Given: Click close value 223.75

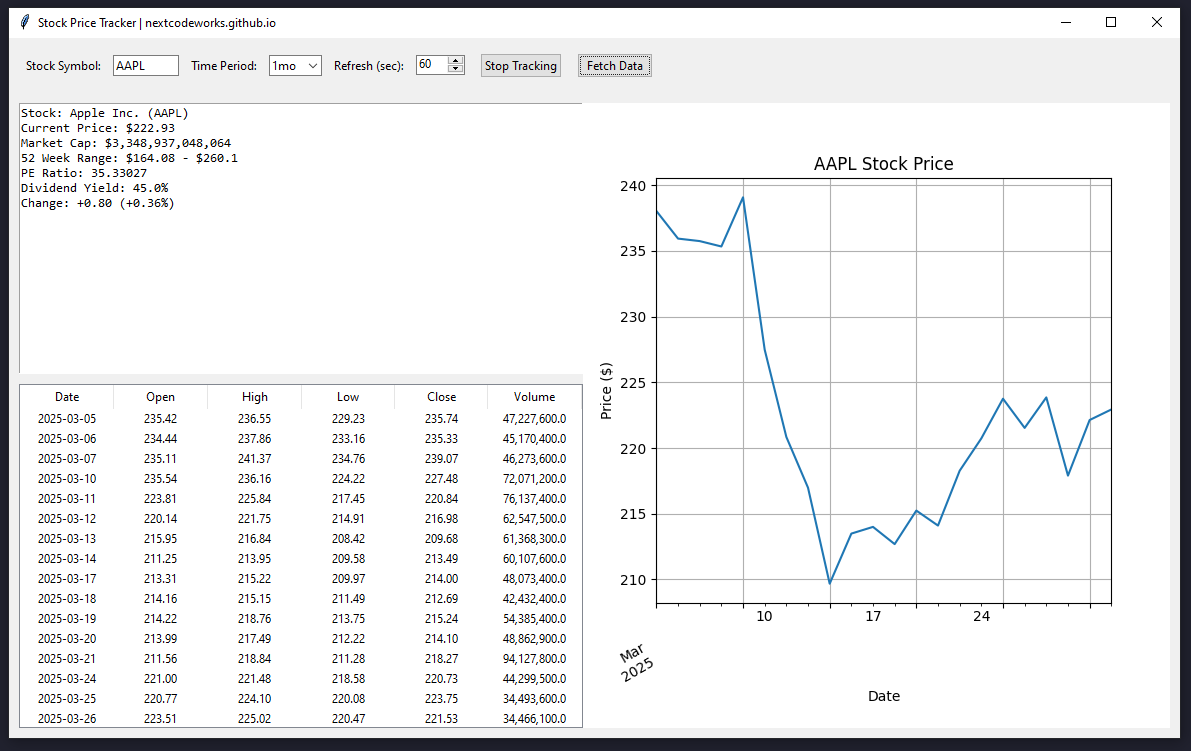Looking at the screenshot, I should pos(441,699).
